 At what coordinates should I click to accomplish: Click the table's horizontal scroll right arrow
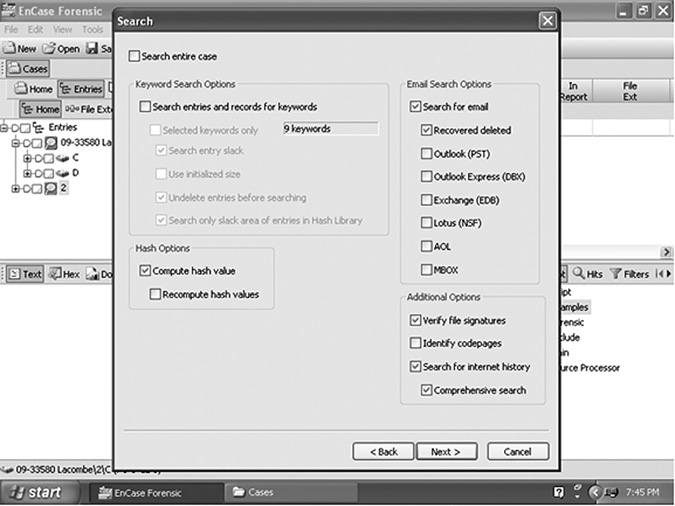point(666,252)
